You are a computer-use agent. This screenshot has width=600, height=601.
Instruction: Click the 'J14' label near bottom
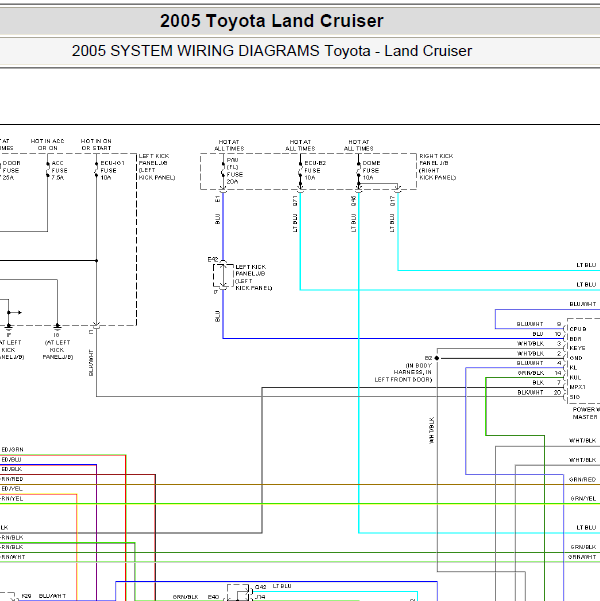point(260,597)
